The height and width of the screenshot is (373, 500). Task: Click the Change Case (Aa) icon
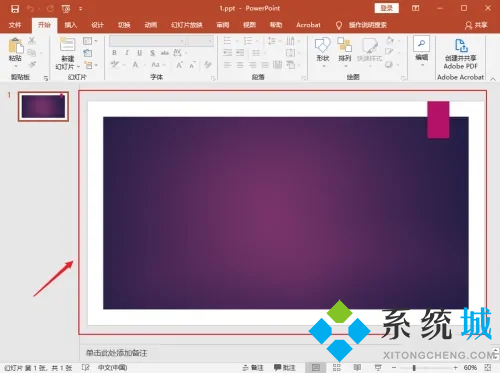[157, 65]
